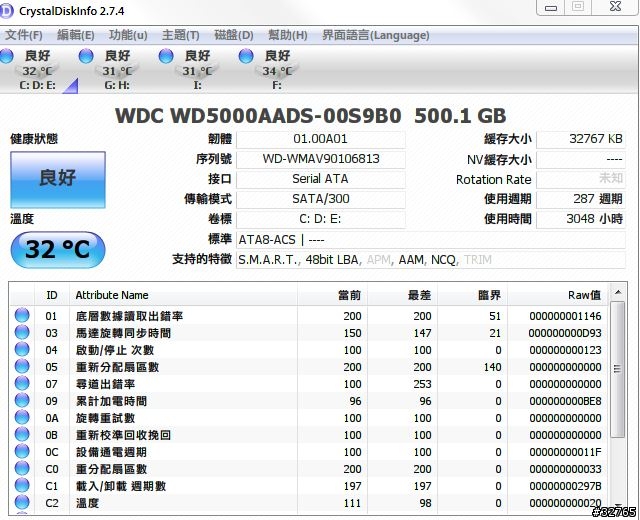Image resolution: width=640 pixels, height=520 pixels.
Task: Click the 最差 column header
Action: (402, 295)
